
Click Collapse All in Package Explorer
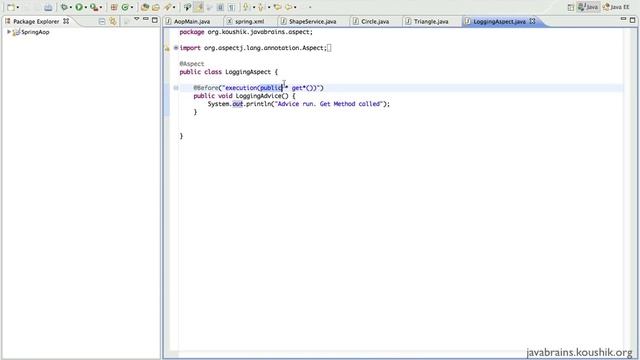[x=102, y=21]
